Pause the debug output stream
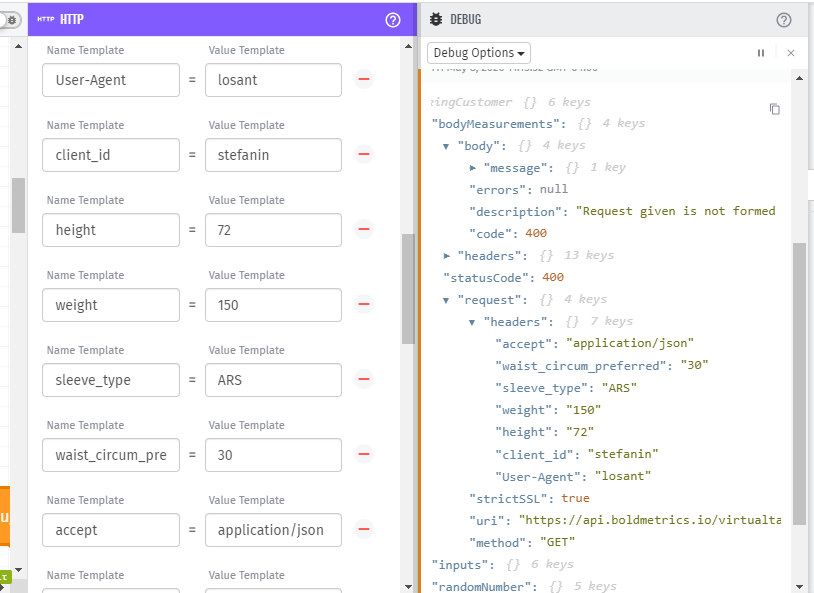Screen dimensions: 814x593 click(x=761, y=53)
